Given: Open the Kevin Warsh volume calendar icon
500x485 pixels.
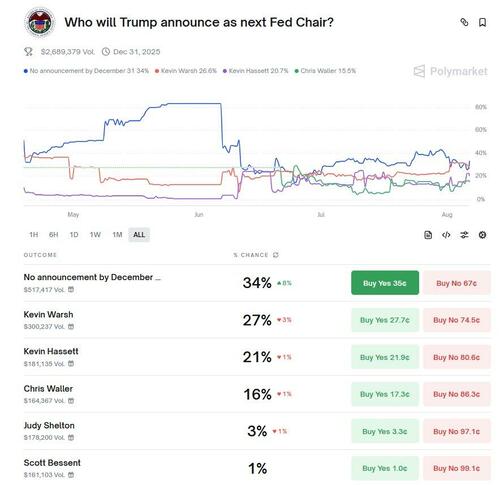Looking at the screenshot, I should [x=71, y=327].
